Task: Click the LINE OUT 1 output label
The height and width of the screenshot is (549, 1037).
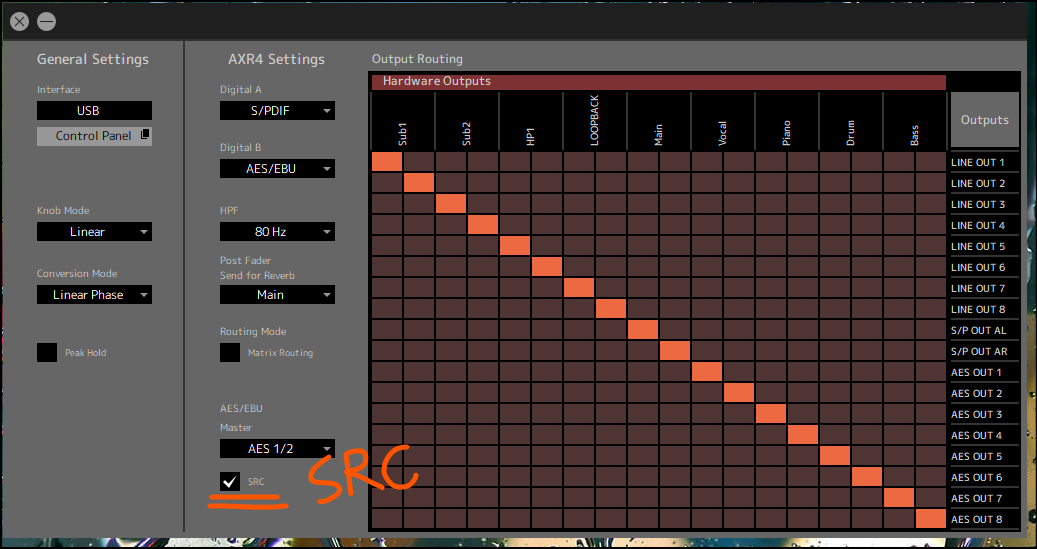Action: point(977,162)
